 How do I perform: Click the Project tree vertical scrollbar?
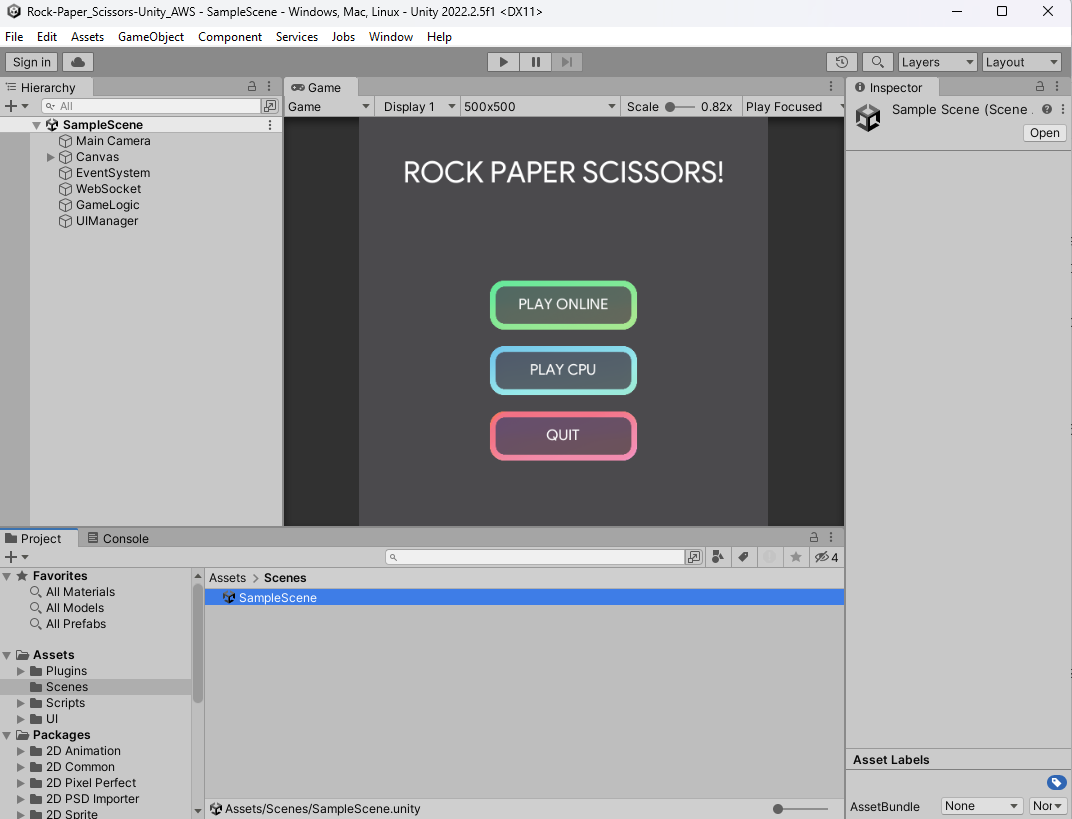198,645
